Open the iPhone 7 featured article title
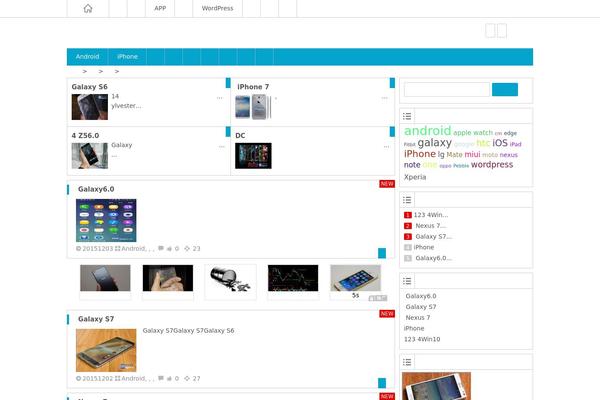The image size is (600, 400). pyautogui.click(x=253, y=87)
